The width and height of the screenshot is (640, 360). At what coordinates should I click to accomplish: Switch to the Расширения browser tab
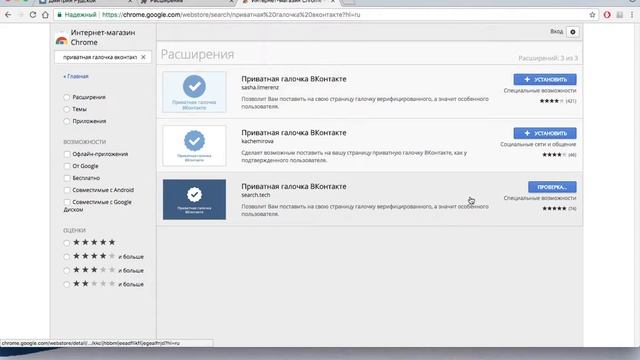187,2
